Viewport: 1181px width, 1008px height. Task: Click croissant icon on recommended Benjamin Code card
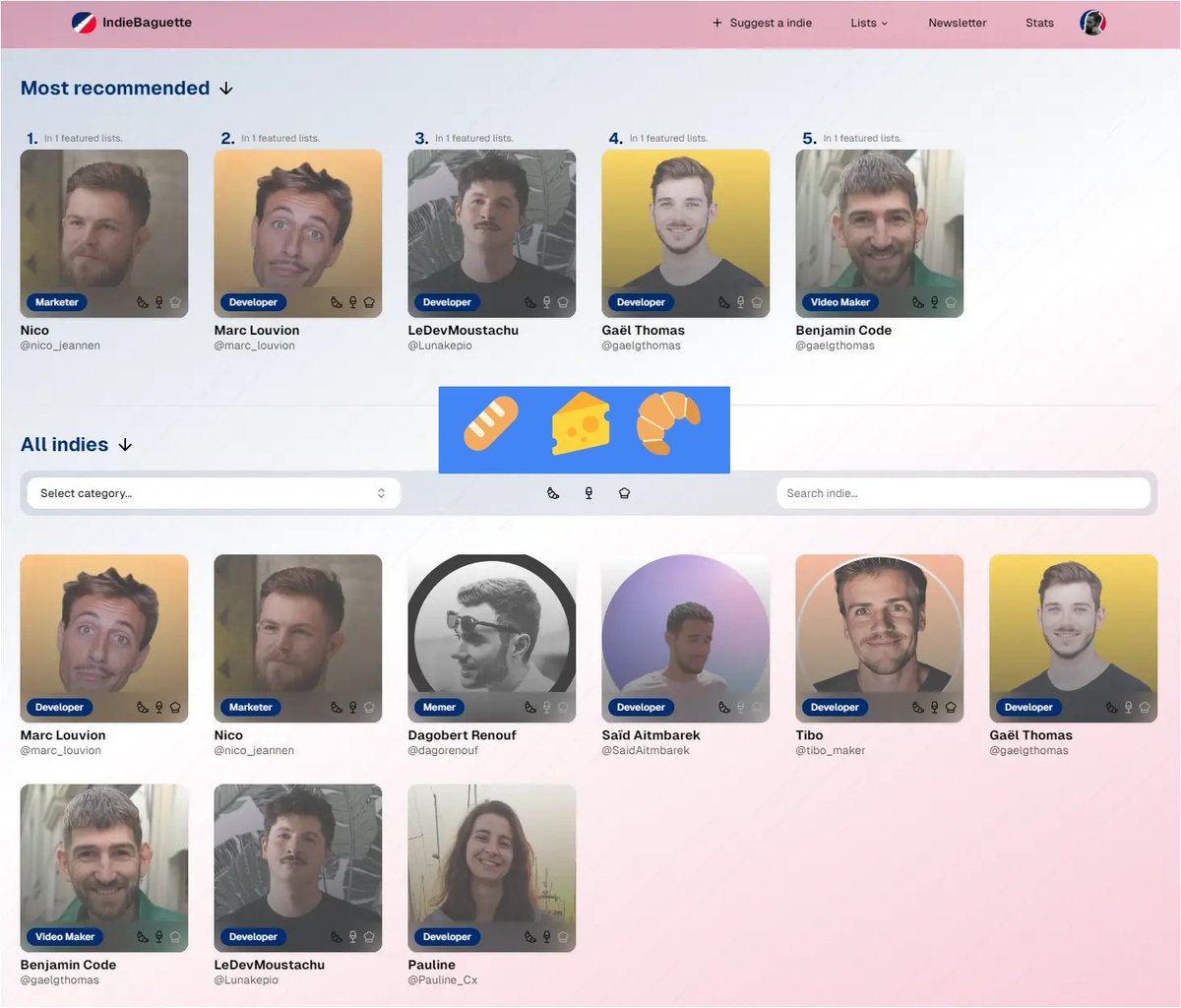point(918,302)
